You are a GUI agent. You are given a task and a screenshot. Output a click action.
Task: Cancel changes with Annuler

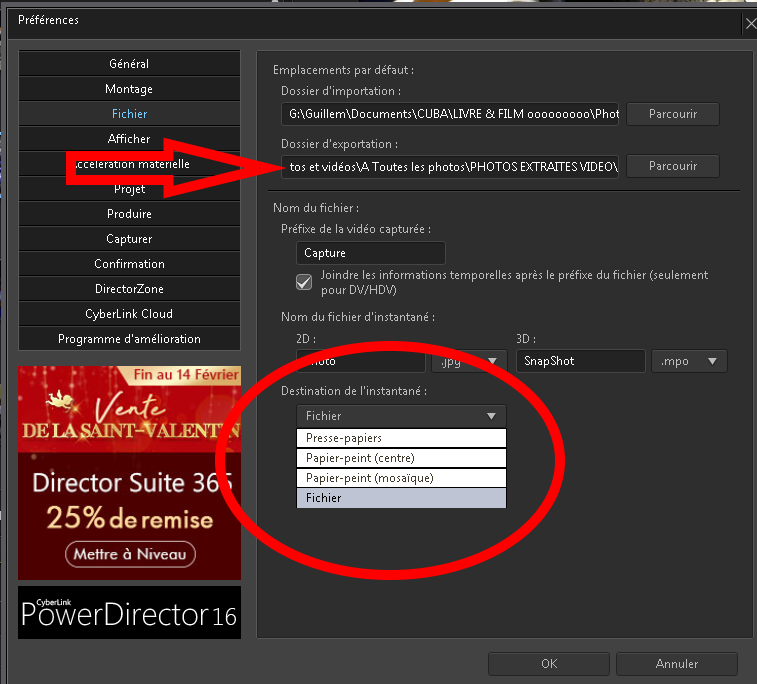677,664
